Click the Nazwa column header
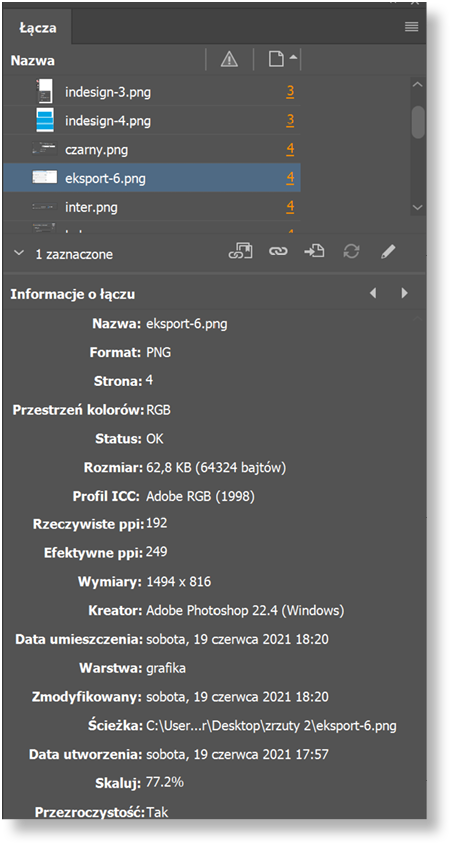 coord(33,60)
